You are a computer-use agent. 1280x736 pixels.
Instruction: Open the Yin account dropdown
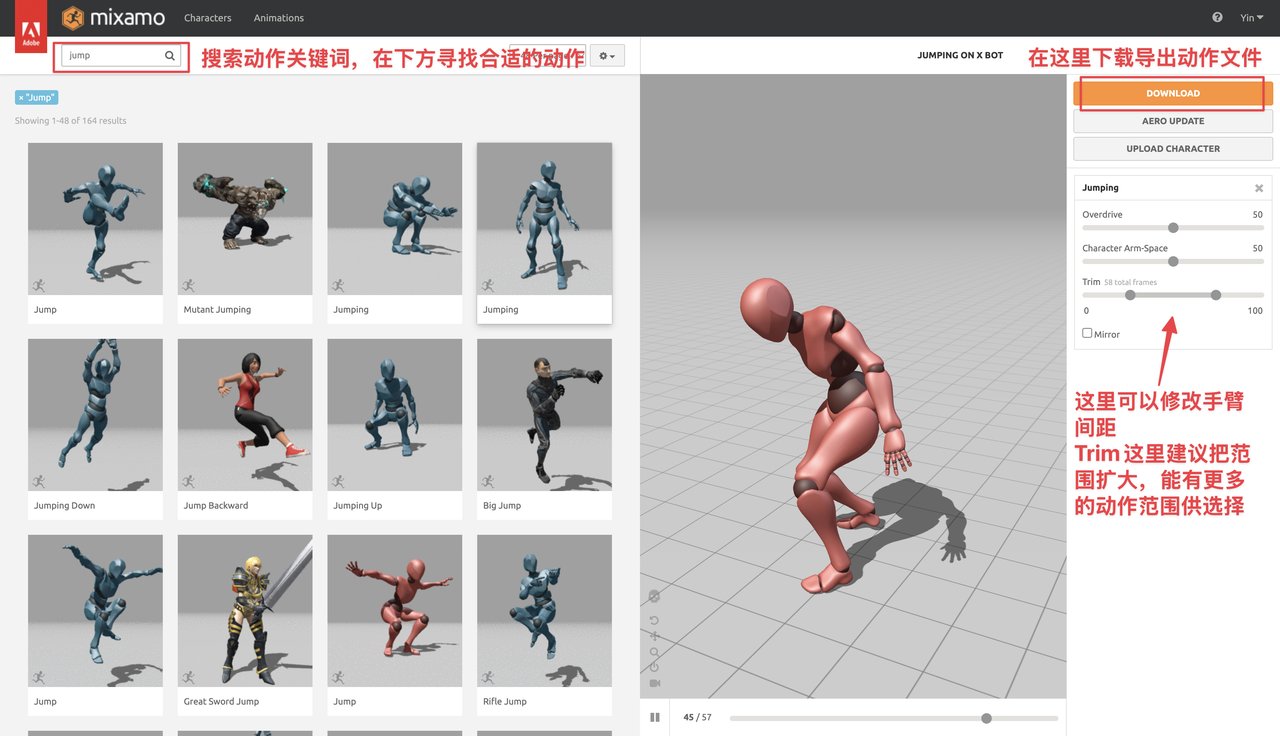tap(1252, 18)
